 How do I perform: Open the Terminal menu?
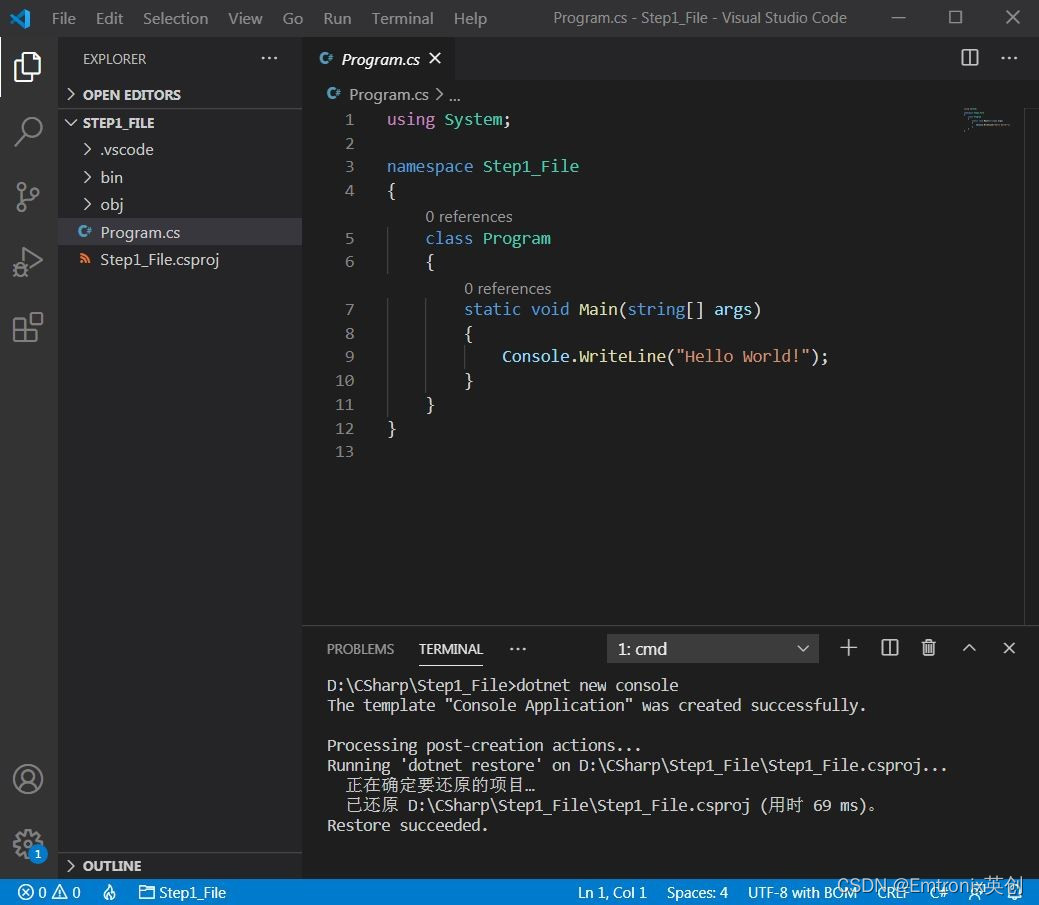402,18
